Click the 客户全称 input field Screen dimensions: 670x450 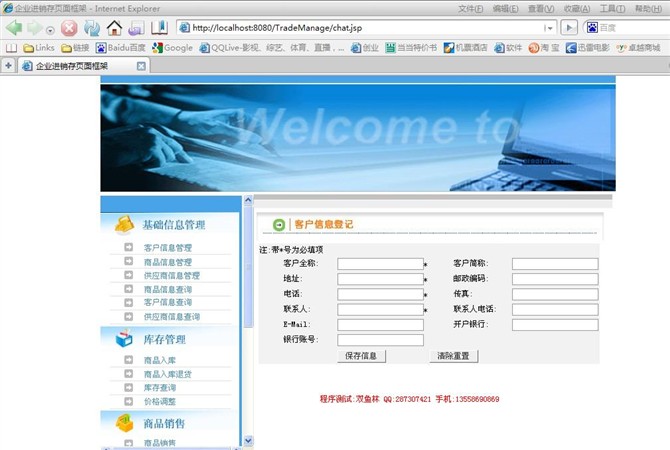tap(380, 264)
